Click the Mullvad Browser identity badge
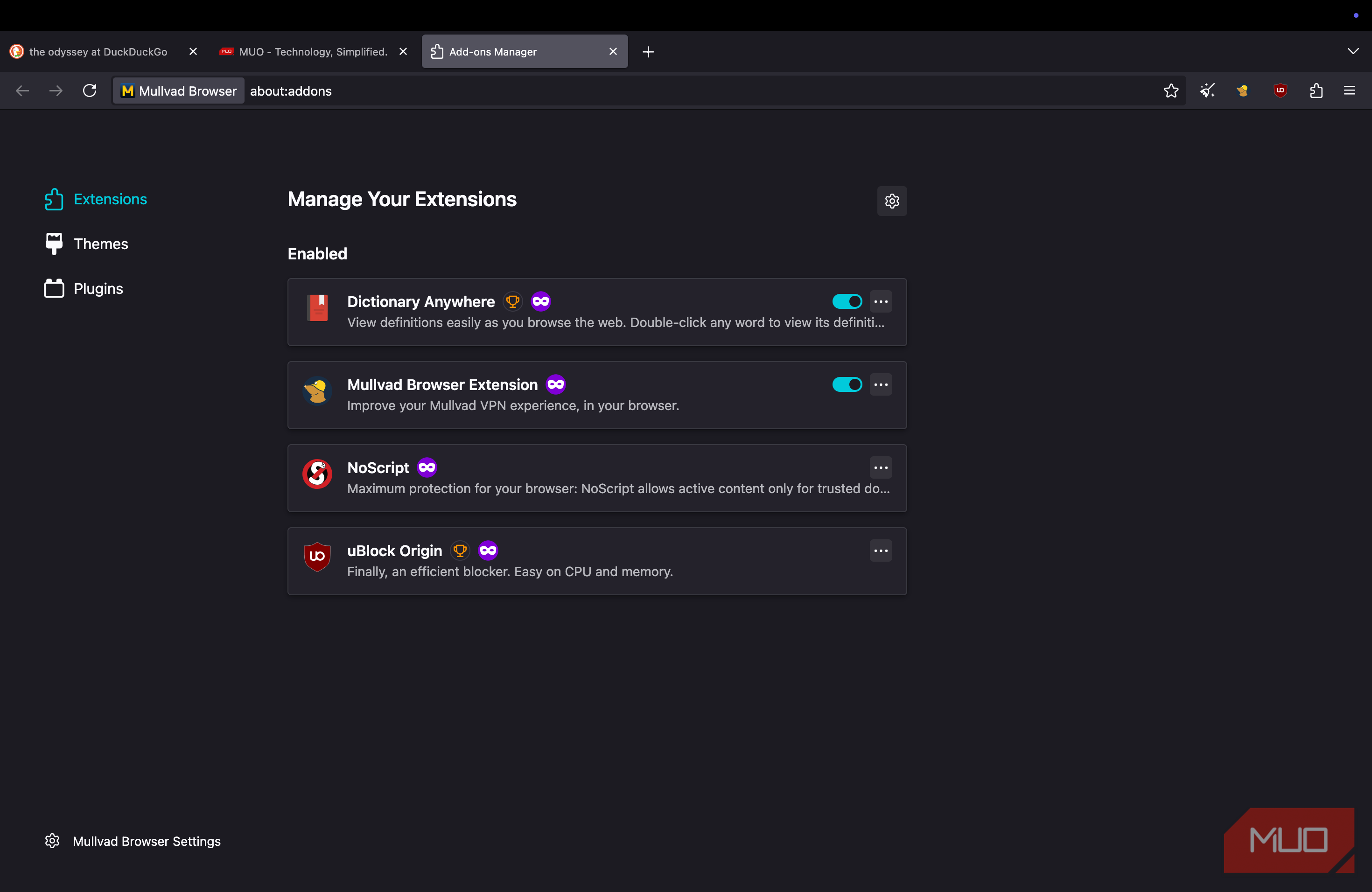 point(179,91)
